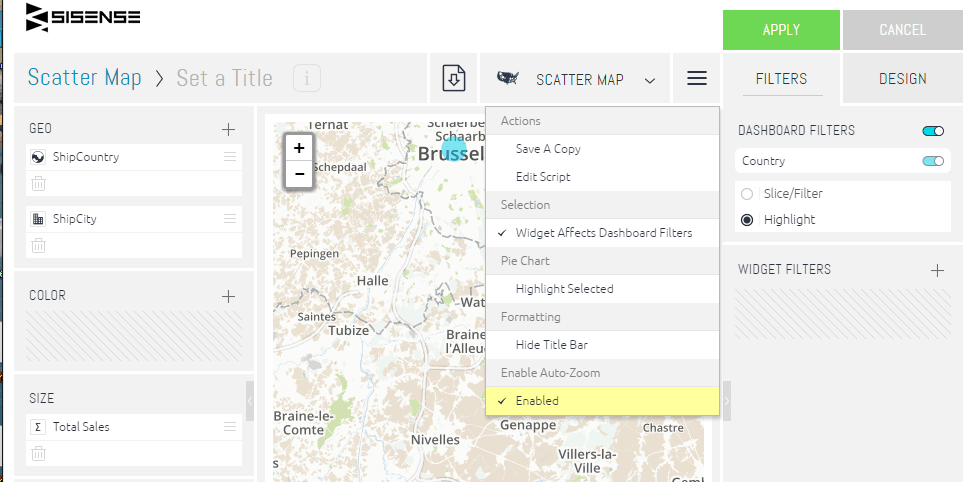
Task: Zoom in on the map
Action: [x=299, y=148]
